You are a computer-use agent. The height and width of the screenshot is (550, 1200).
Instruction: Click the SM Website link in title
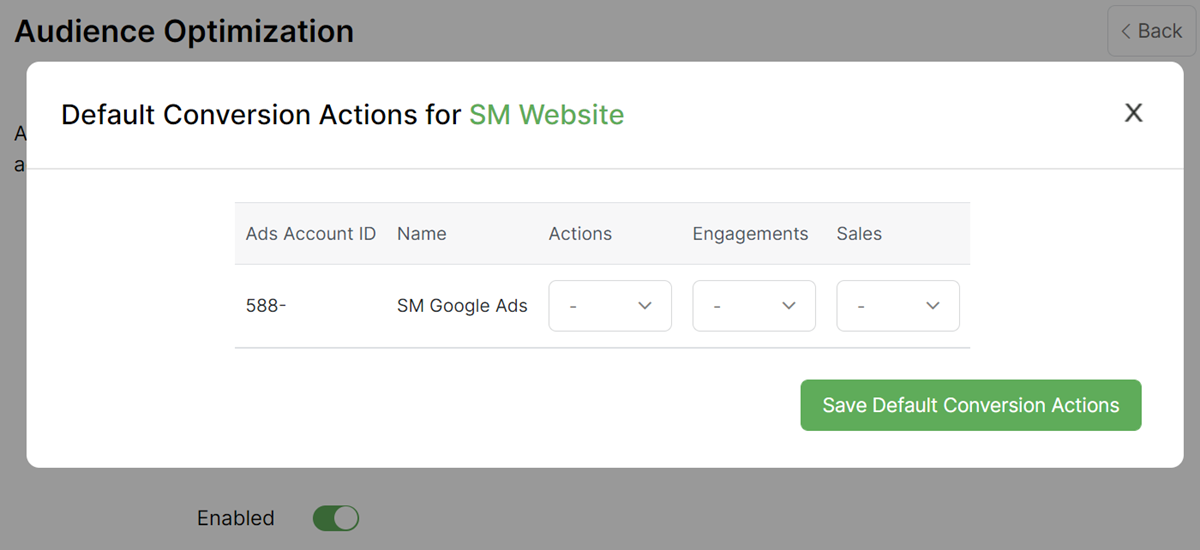click(x=546, y=115)
